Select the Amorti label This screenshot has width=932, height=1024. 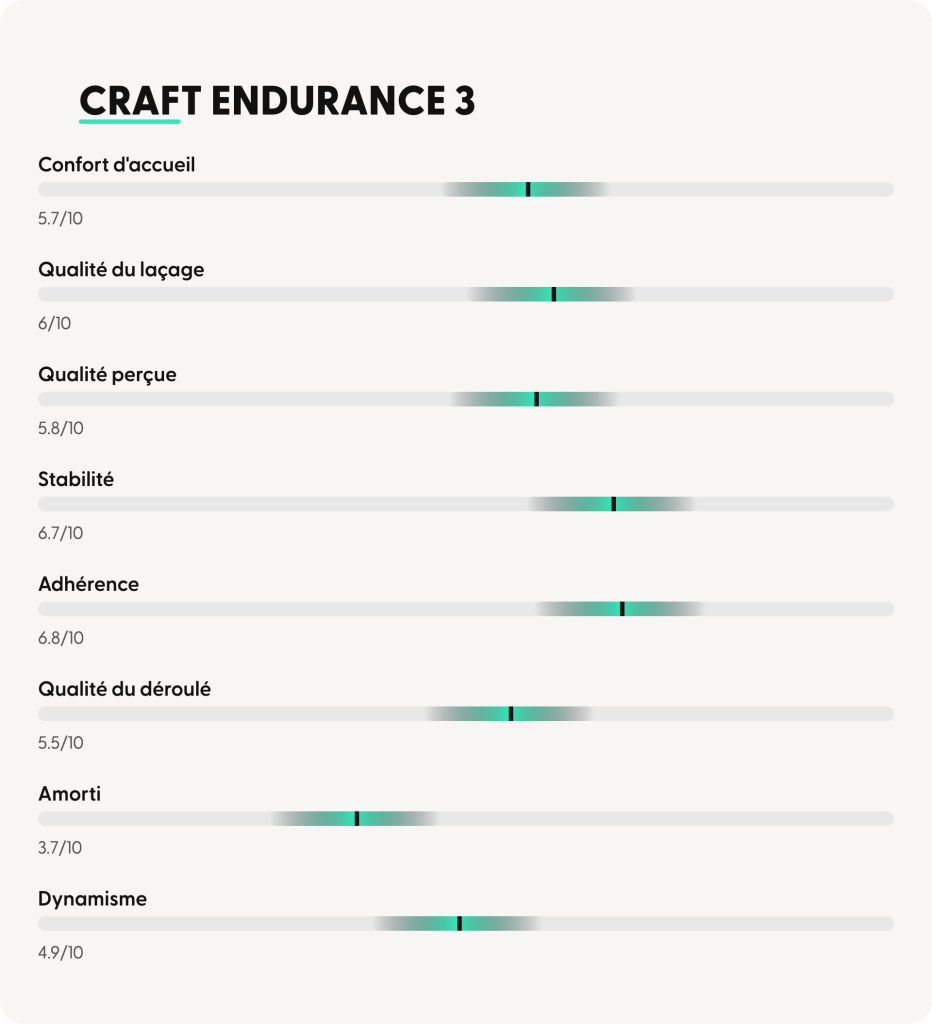click(x=70, y=794)
